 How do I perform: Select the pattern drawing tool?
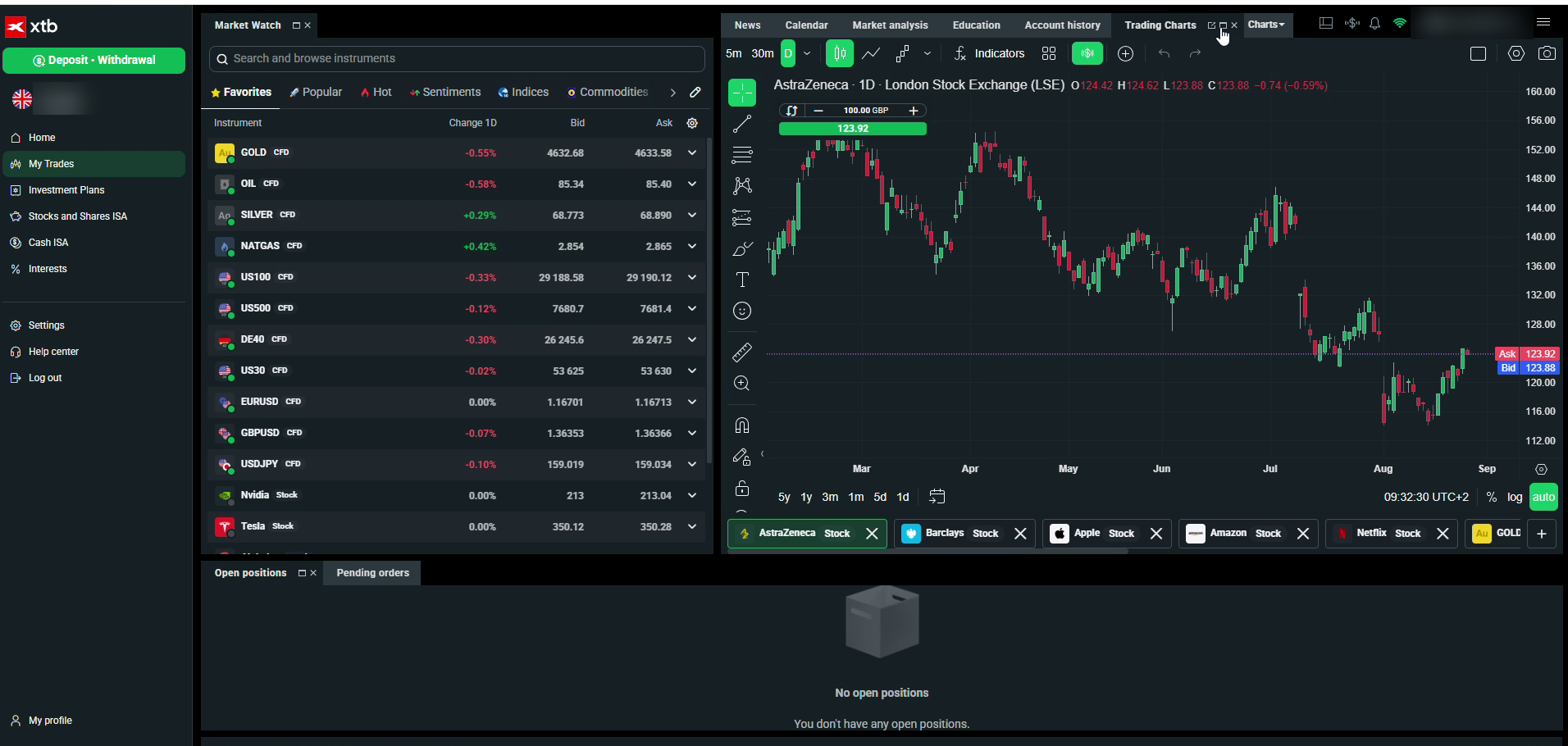(x=742, y=186)
